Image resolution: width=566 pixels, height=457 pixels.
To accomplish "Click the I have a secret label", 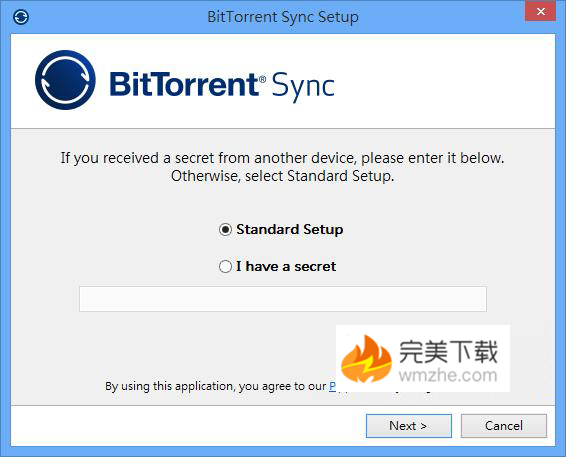I will point(286,267).
